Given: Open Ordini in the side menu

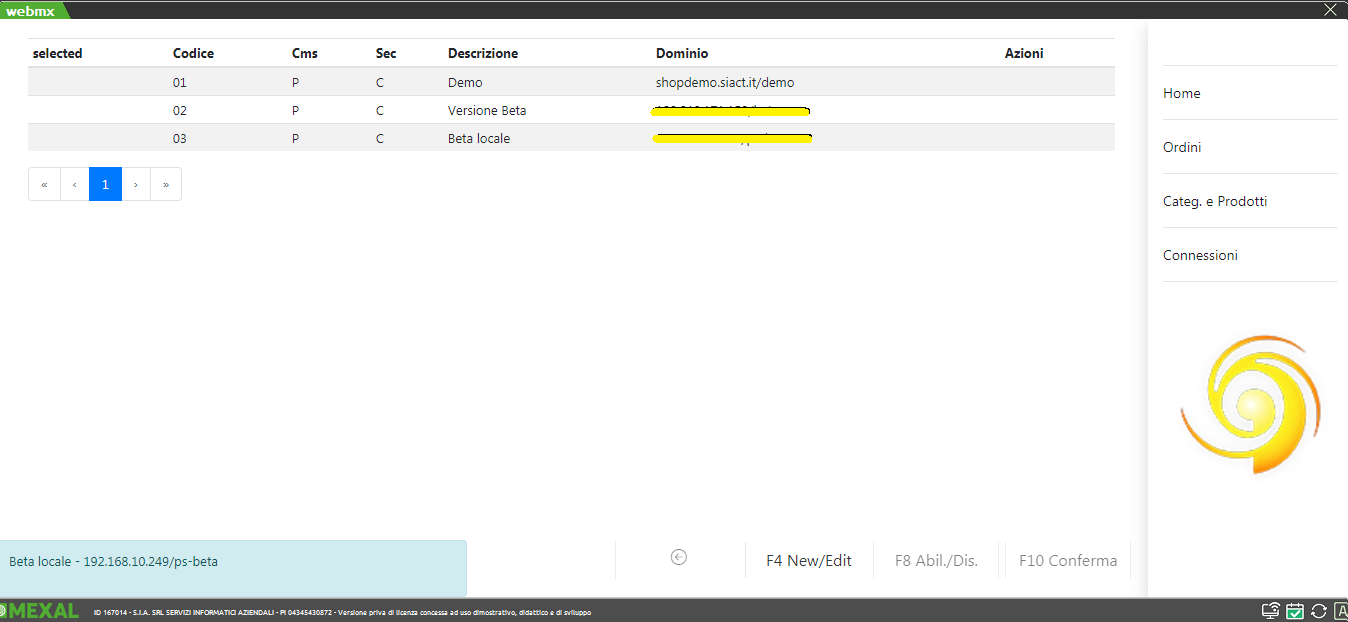Looking at the screenshot, I should (1182, 147).
